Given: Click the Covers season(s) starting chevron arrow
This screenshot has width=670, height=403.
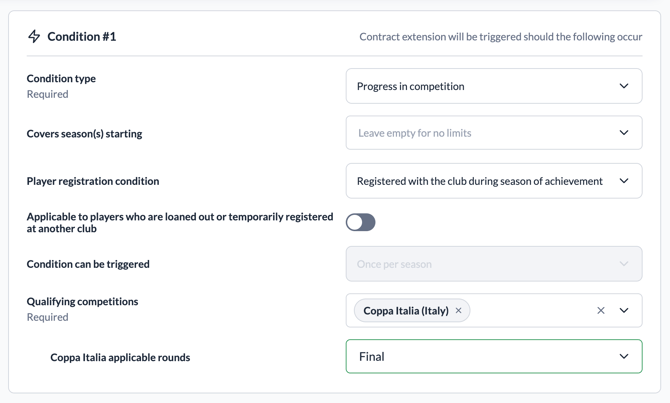Looking at the screenshot, I should 624,133.
